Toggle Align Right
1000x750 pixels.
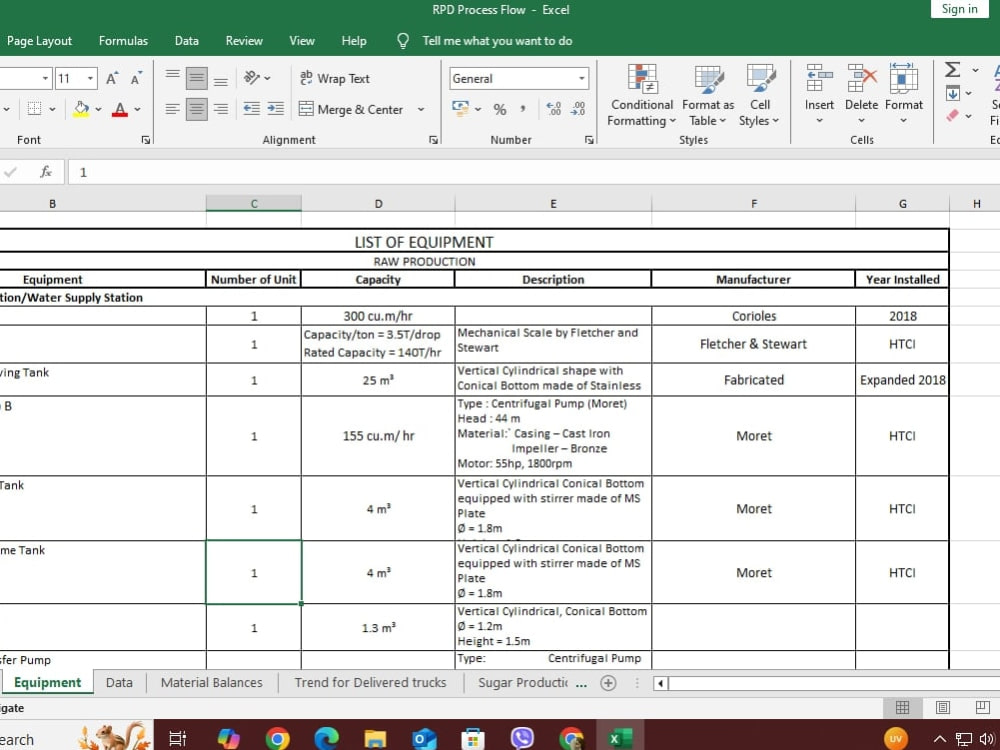[x=221, y=109]
